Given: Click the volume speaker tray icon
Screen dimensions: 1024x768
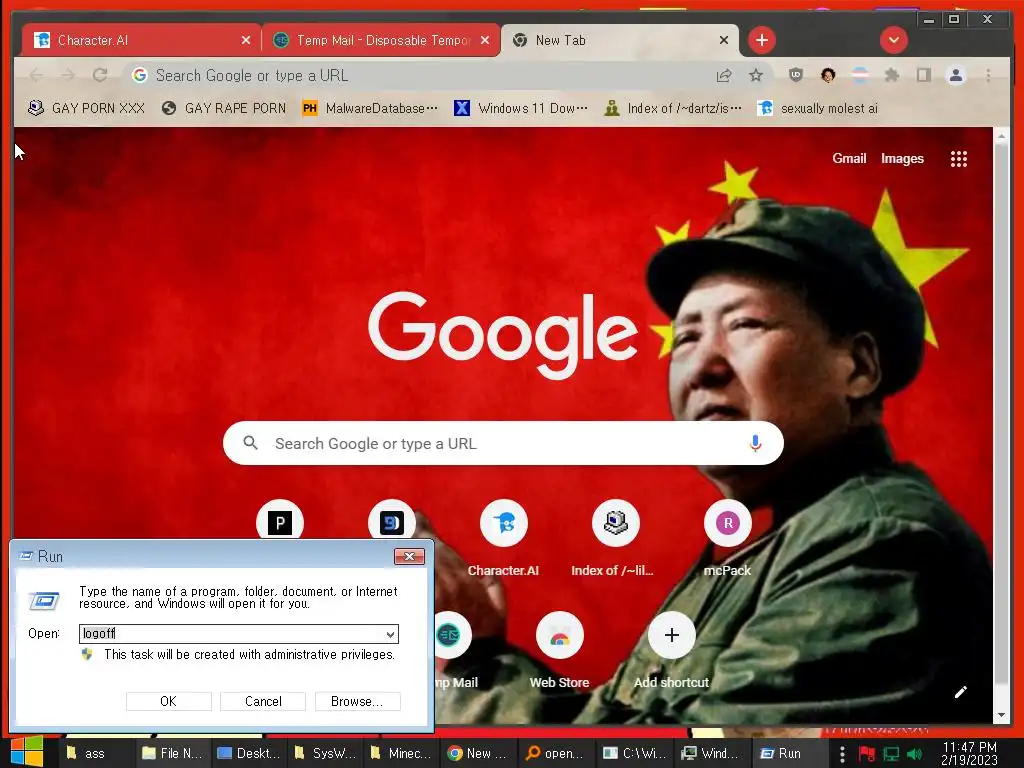Looking at the screenshot, I should (915, 754).
